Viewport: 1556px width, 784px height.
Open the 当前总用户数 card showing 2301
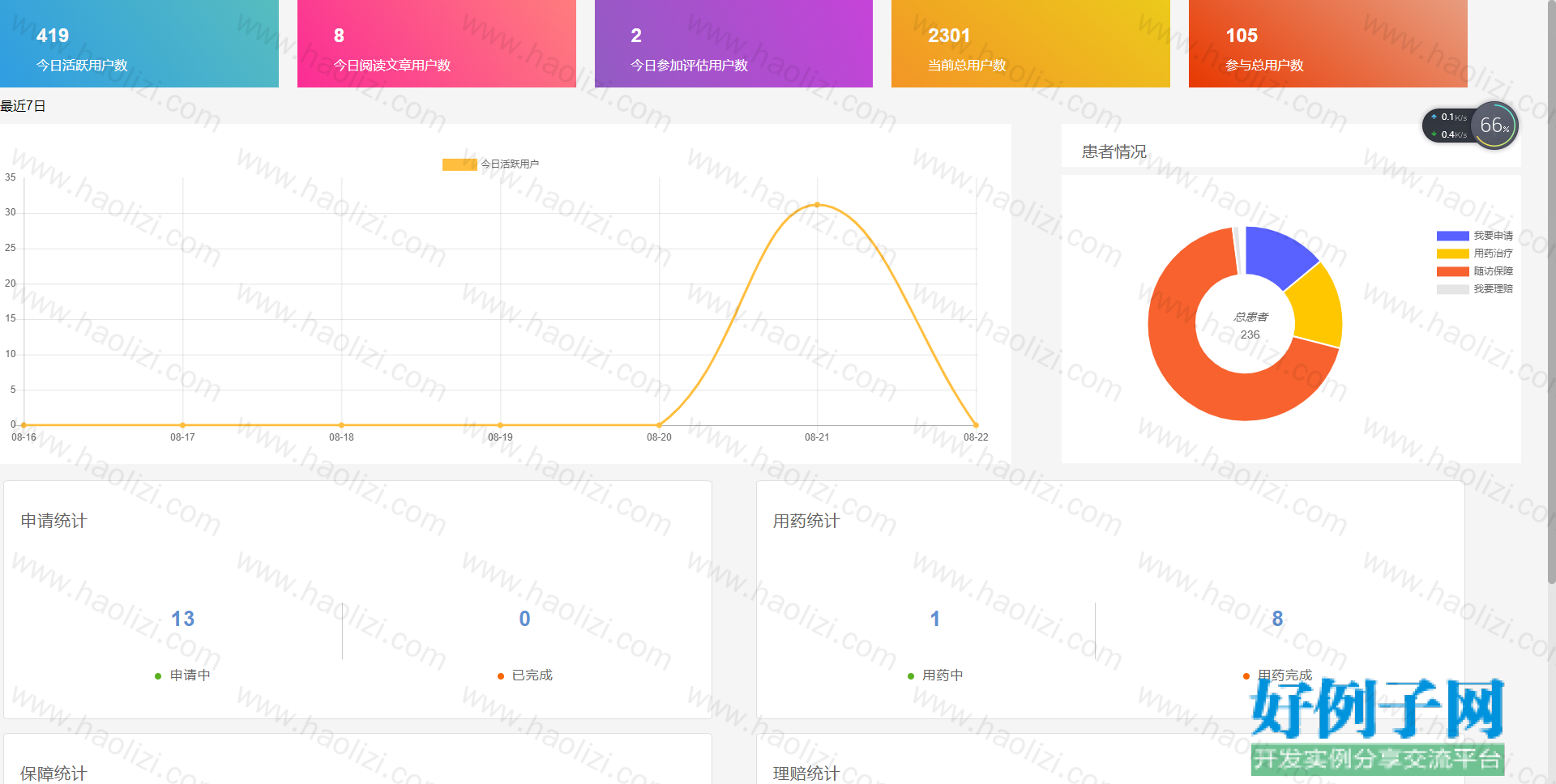click(x=1031, y=44)
